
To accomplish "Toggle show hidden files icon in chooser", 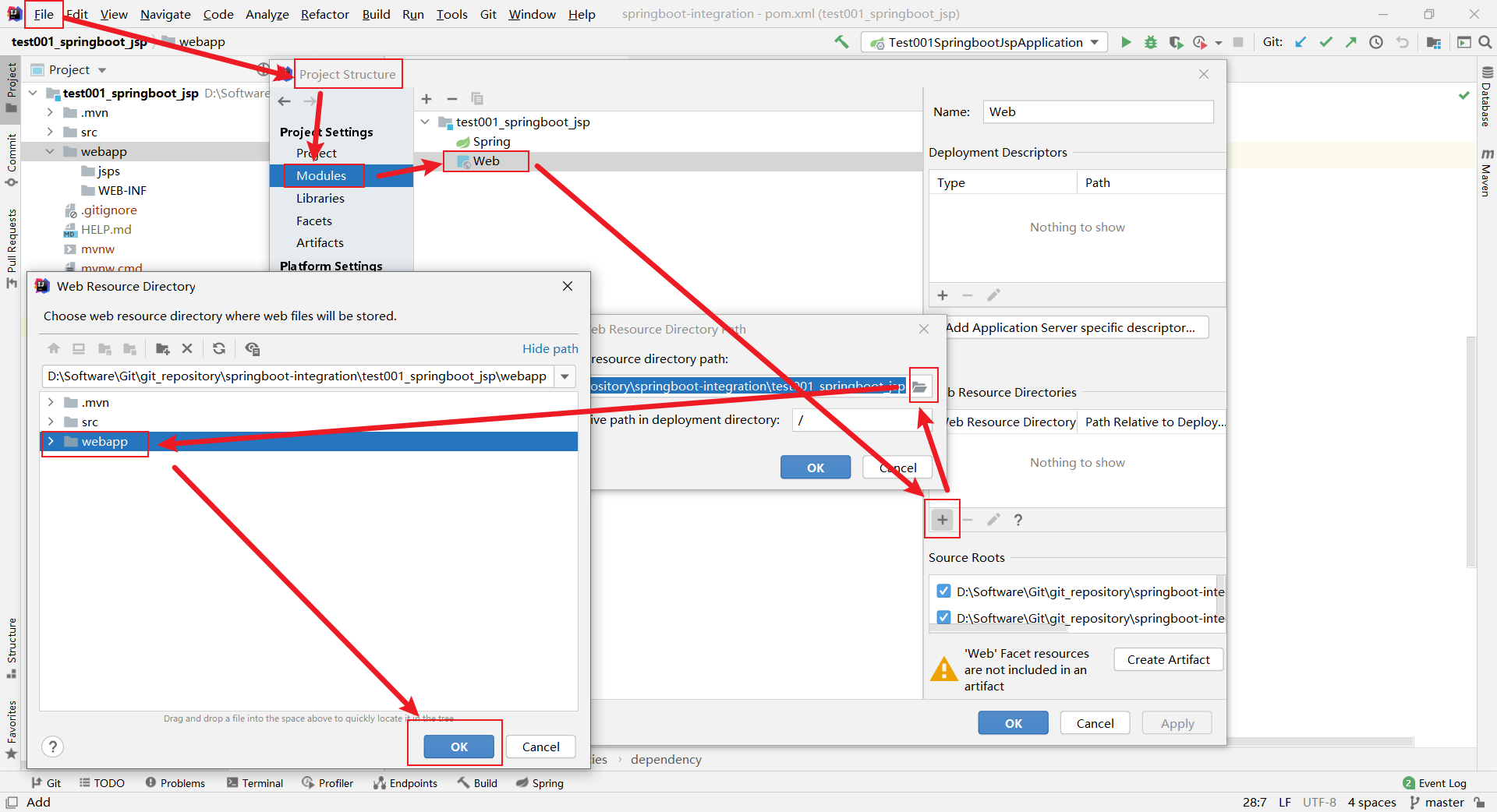I will click(252, 348).
